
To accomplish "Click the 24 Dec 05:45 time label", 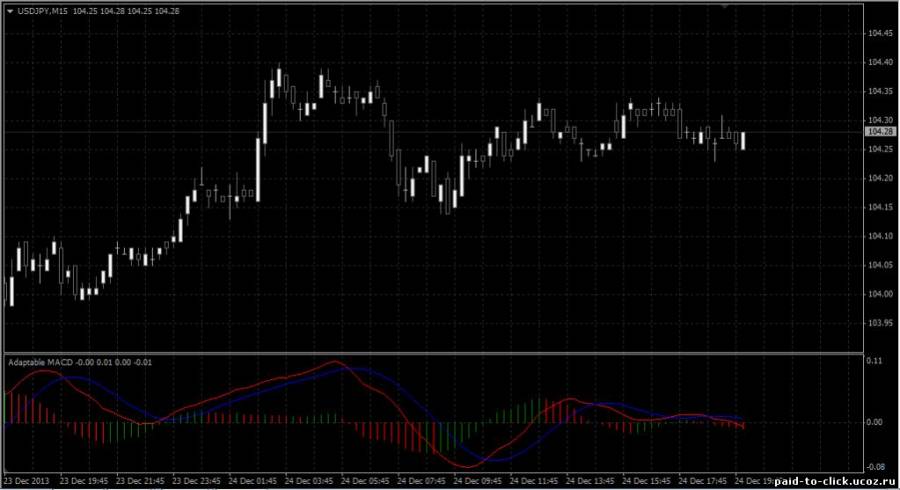I will (366, 481).
